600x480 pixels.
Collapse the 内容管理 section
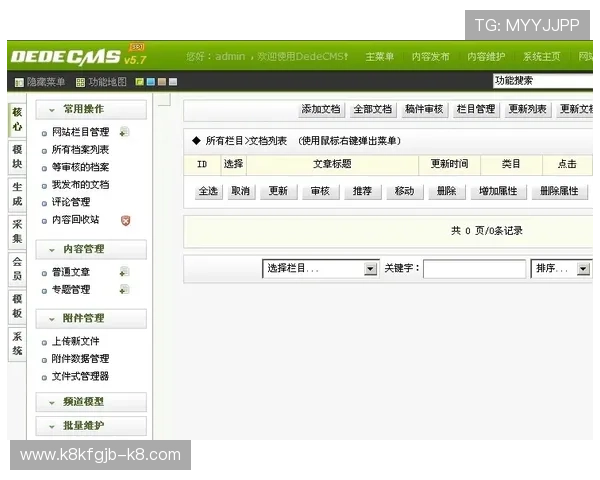91,250
